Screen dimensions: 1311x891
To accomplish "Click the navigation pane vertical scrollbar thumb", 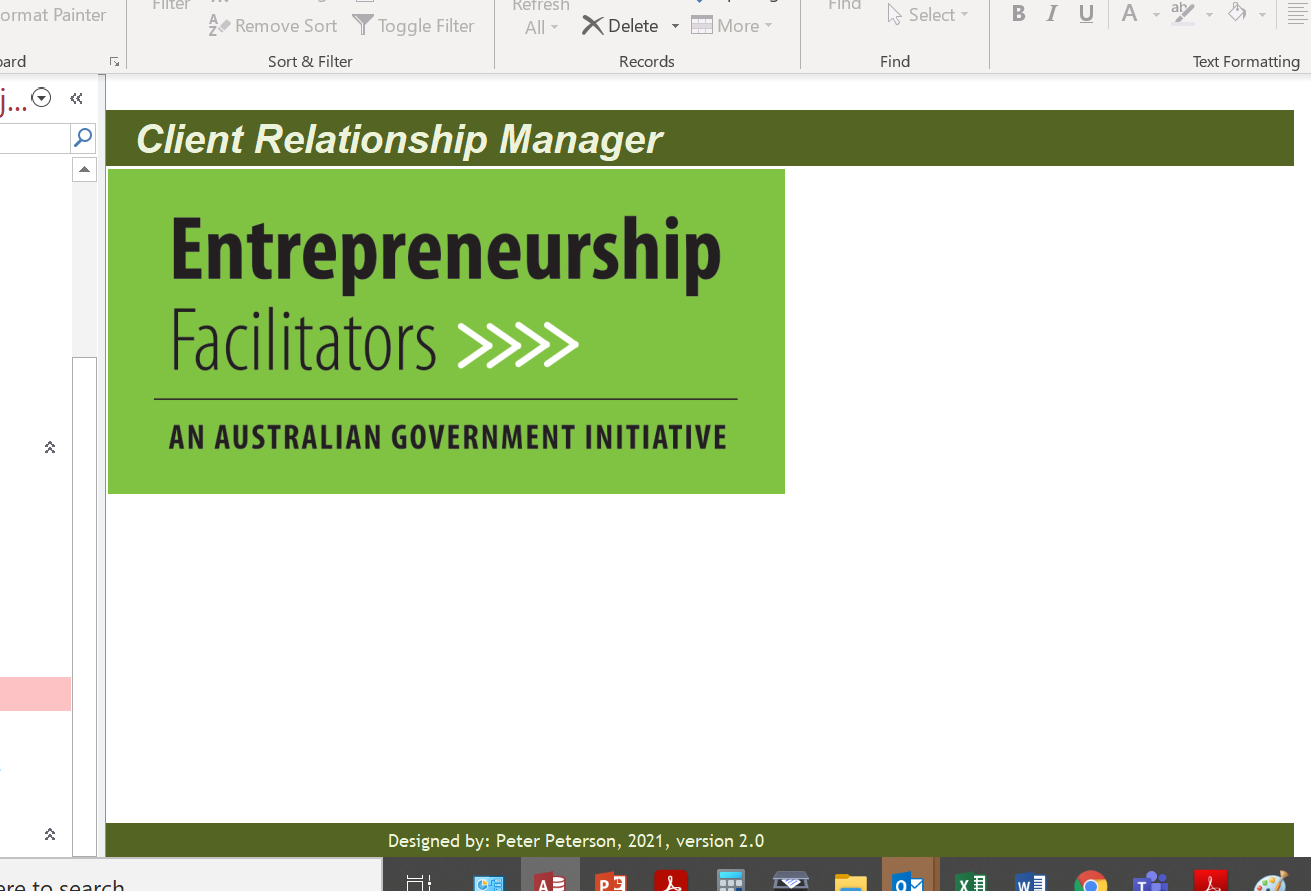I will [x=84, y=605].
